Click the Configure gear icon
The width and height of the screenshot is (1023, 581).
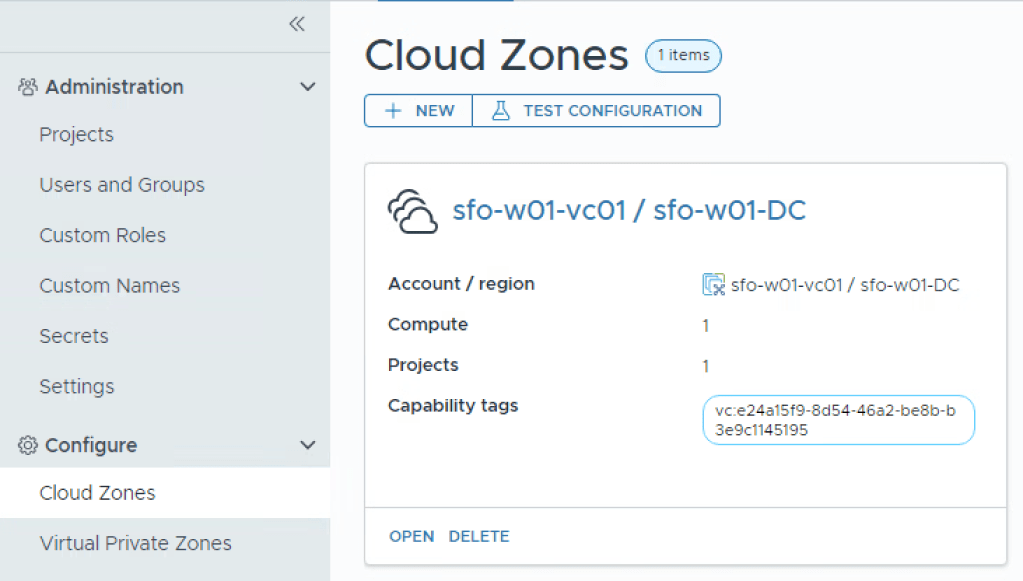[x=28, y=445]
